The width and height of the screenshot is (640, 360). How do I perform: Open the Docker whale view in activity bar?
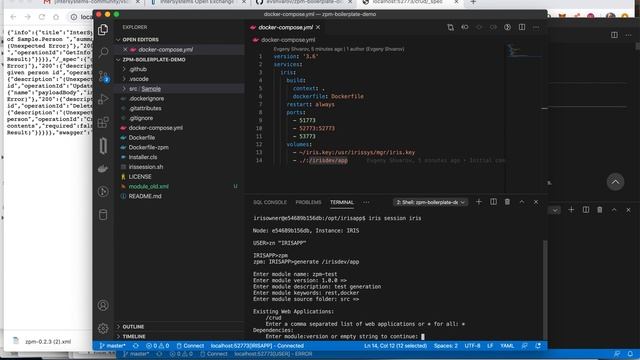(103, 169)
